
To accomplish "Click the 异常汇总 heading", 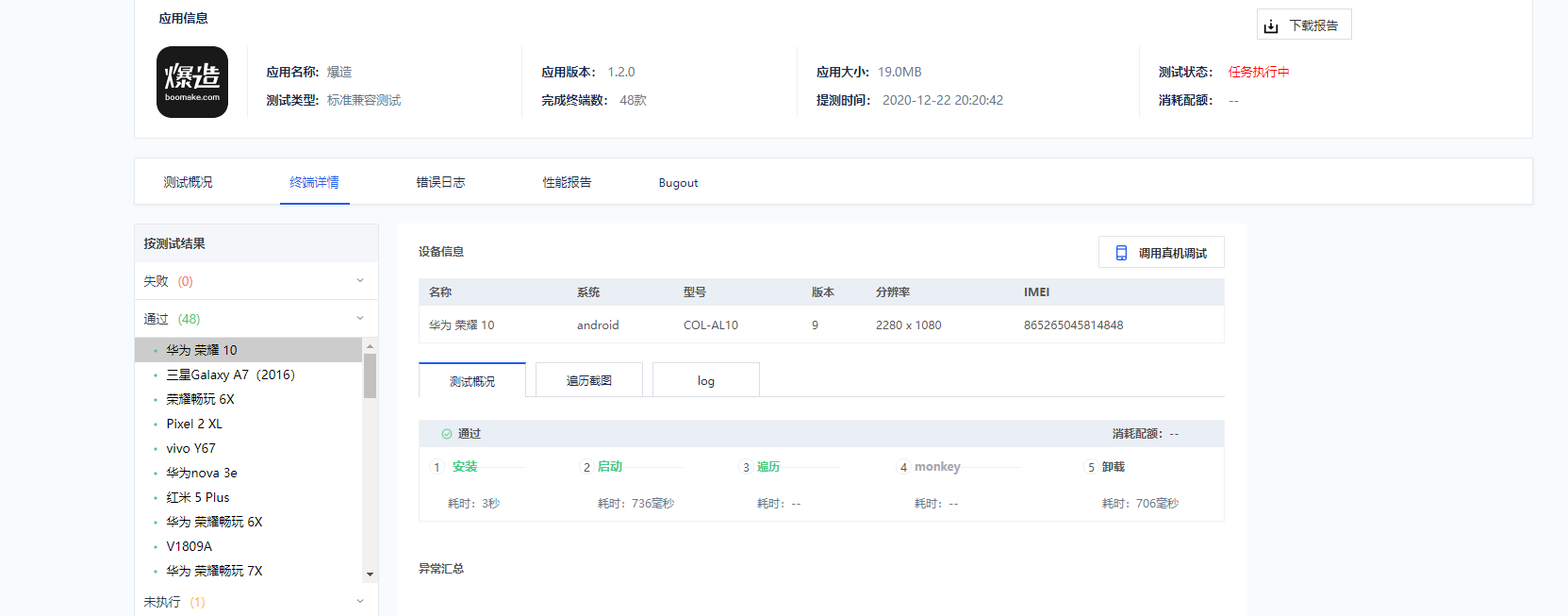I will pos(441,569).
